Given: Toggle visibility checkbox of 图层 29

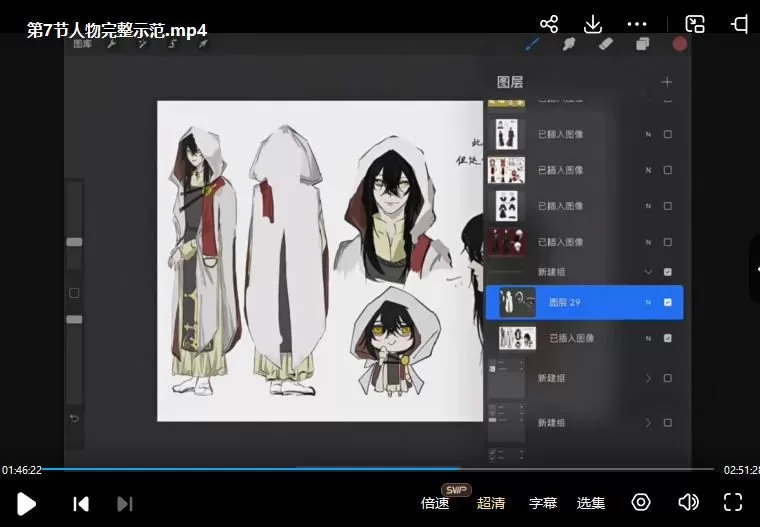Looking at the screenshot, I should click(x=668, y=303).
